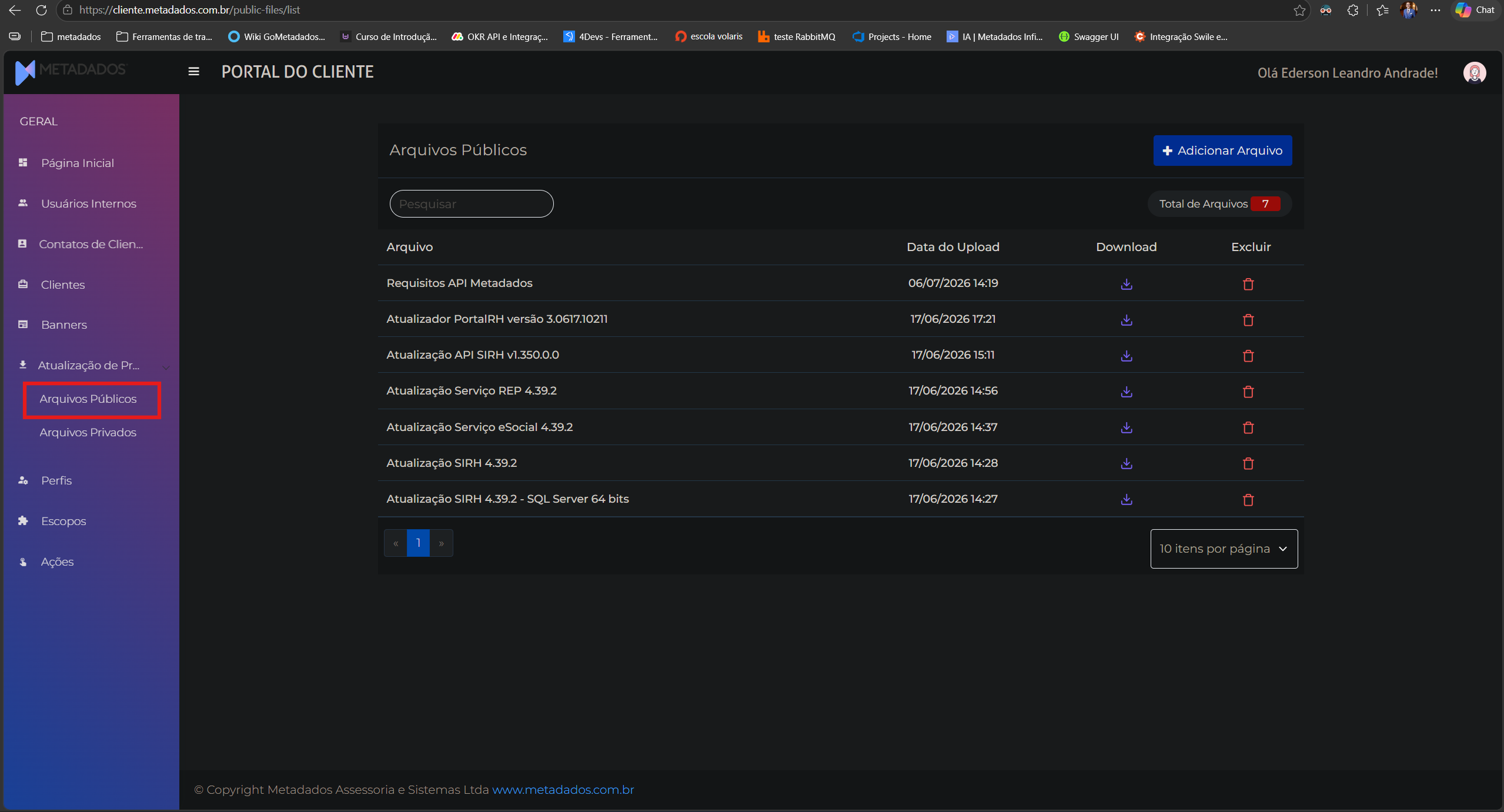Select Arquivos Públicos submenu item
This screenshot has height=812, width=1504.
tap(88, 399)
